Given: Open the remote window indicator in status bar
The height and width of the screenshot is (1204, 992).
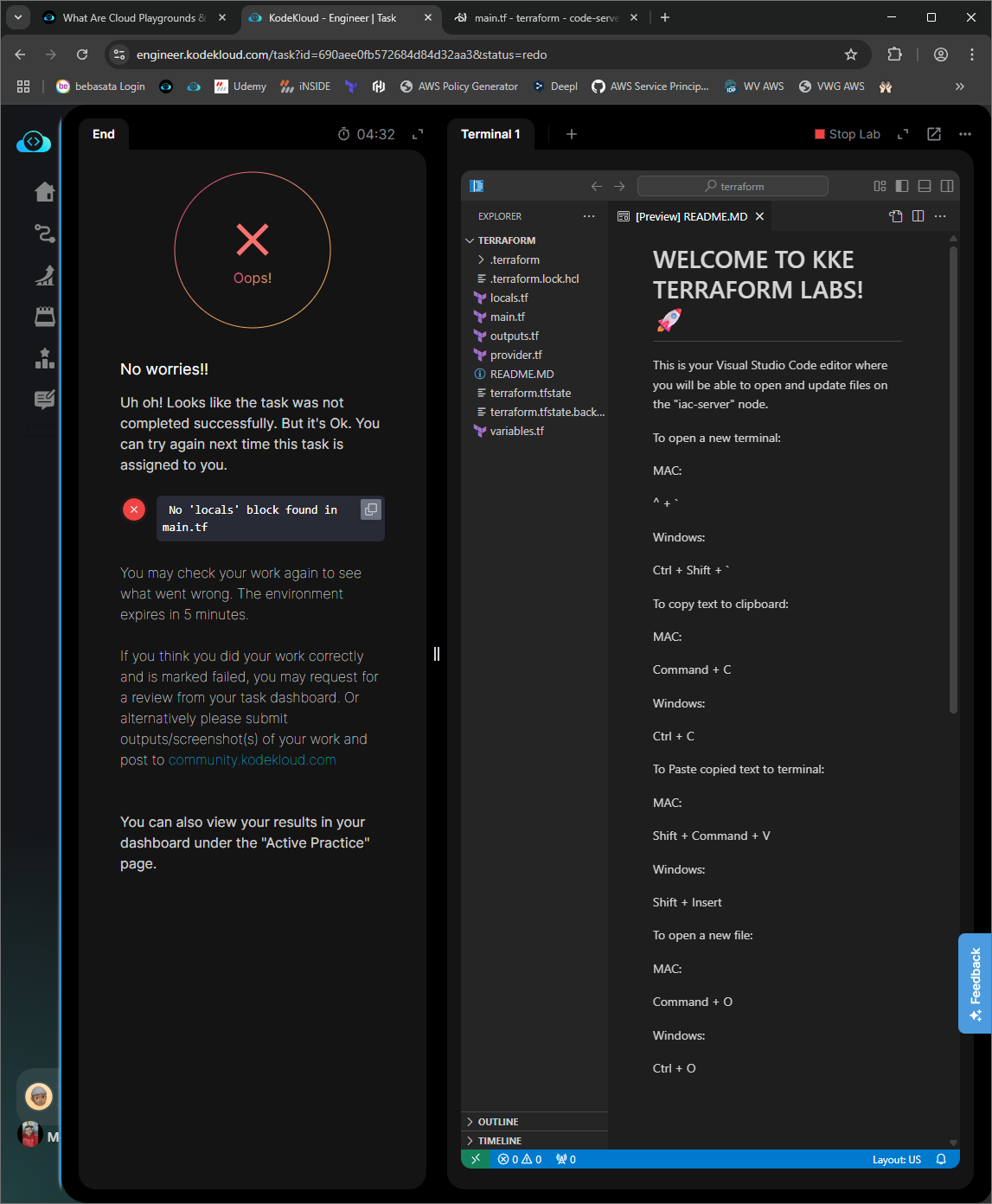Looking at the screenshot, I should coord(476,1159).
